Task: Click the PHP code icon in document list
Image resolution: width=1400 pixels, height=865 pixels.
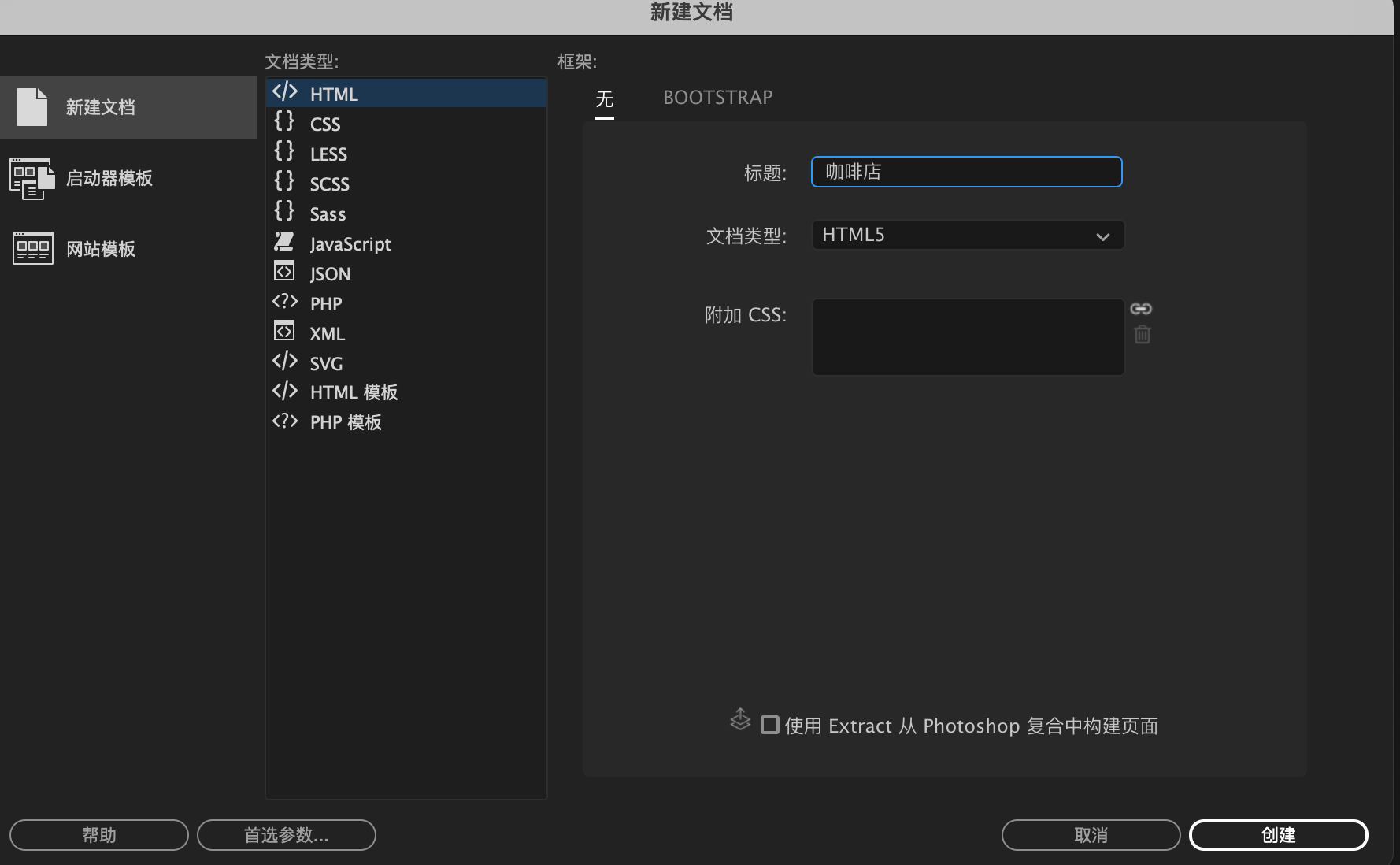Action: tap(284, 302)
